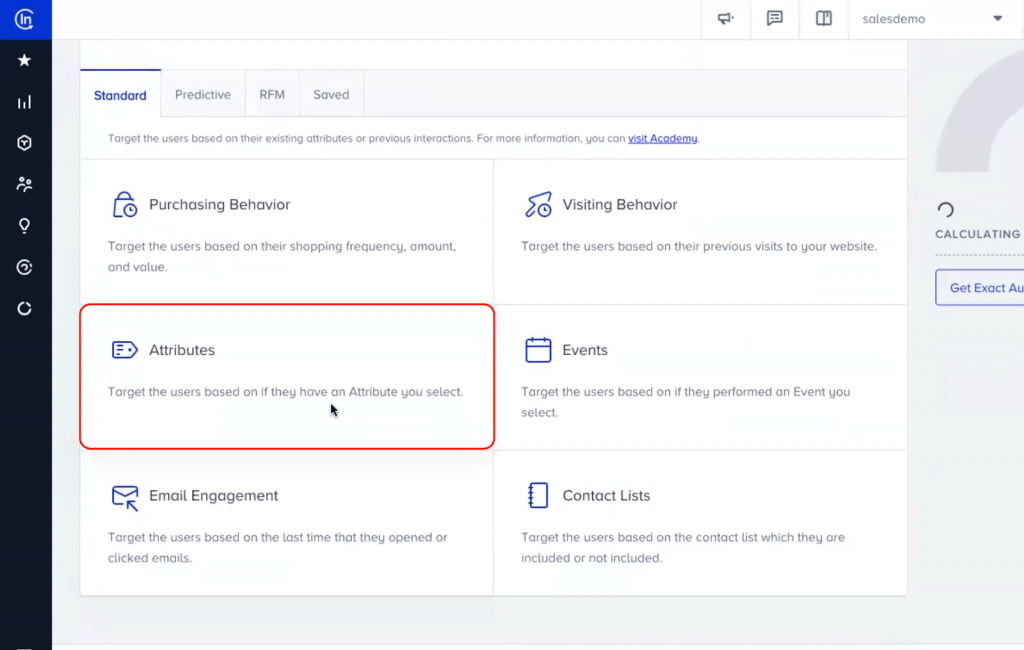
Task: Choose the Visiting Behavior segment card
Action: [x=699, y=232]
